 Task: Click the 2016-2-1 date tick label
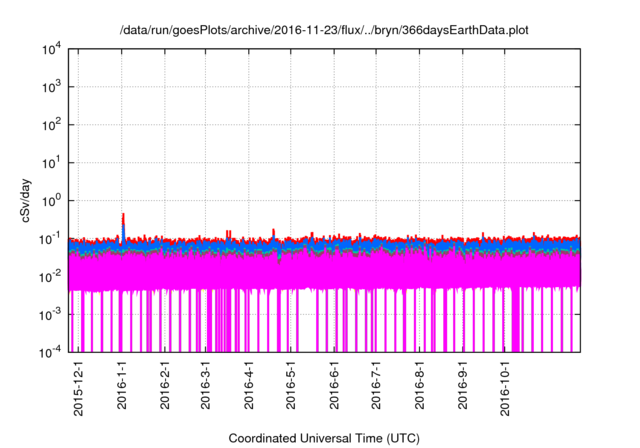click(x=165, y=385)
